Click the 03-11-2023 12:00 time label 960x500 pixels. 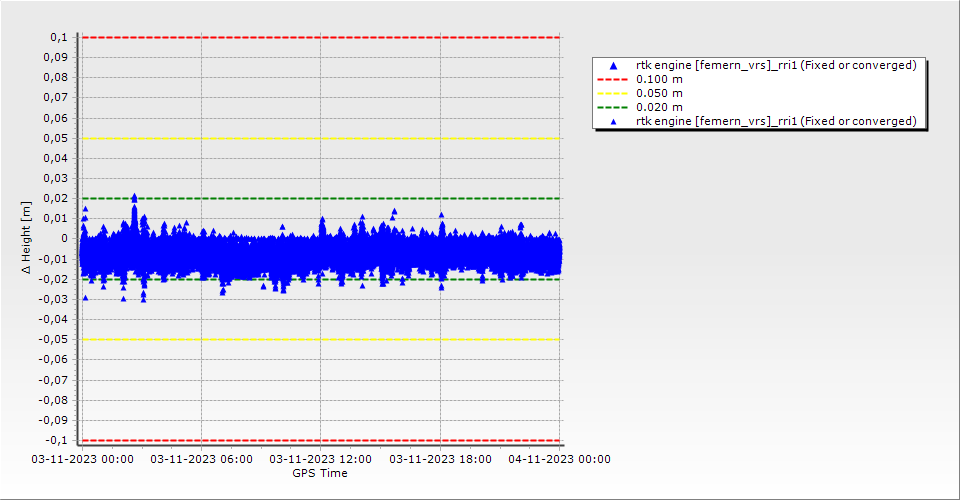pos(320,459)
